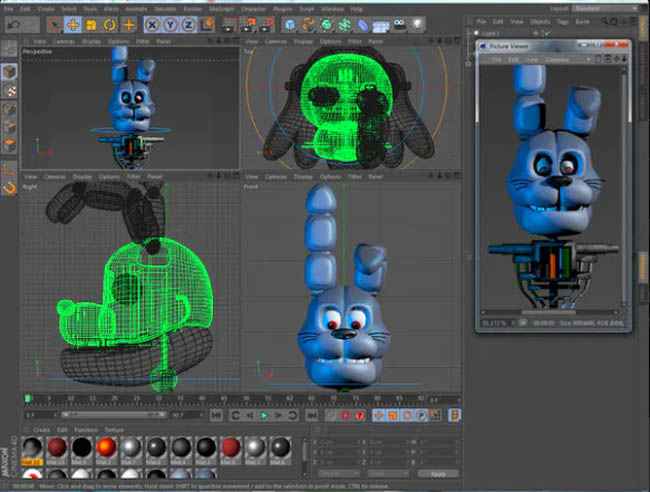Image resolution: width=650 pixels, height=492 pixels.
Task: Click the green playhead marker on timeline
Action: [28, 399]
